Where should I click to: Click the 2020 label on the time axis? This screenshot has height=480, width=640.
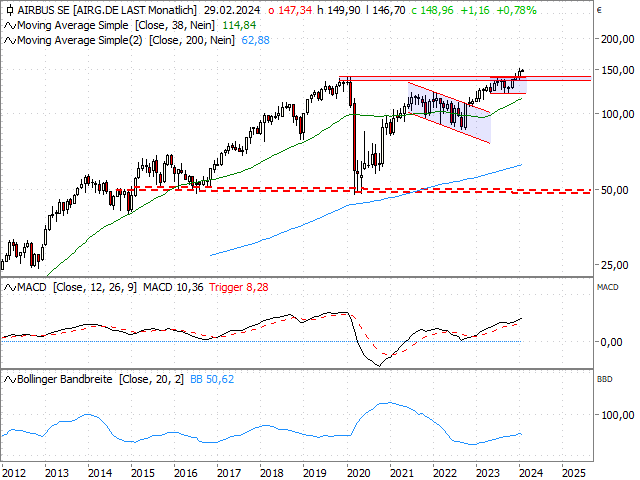click(x=358, y=473)
